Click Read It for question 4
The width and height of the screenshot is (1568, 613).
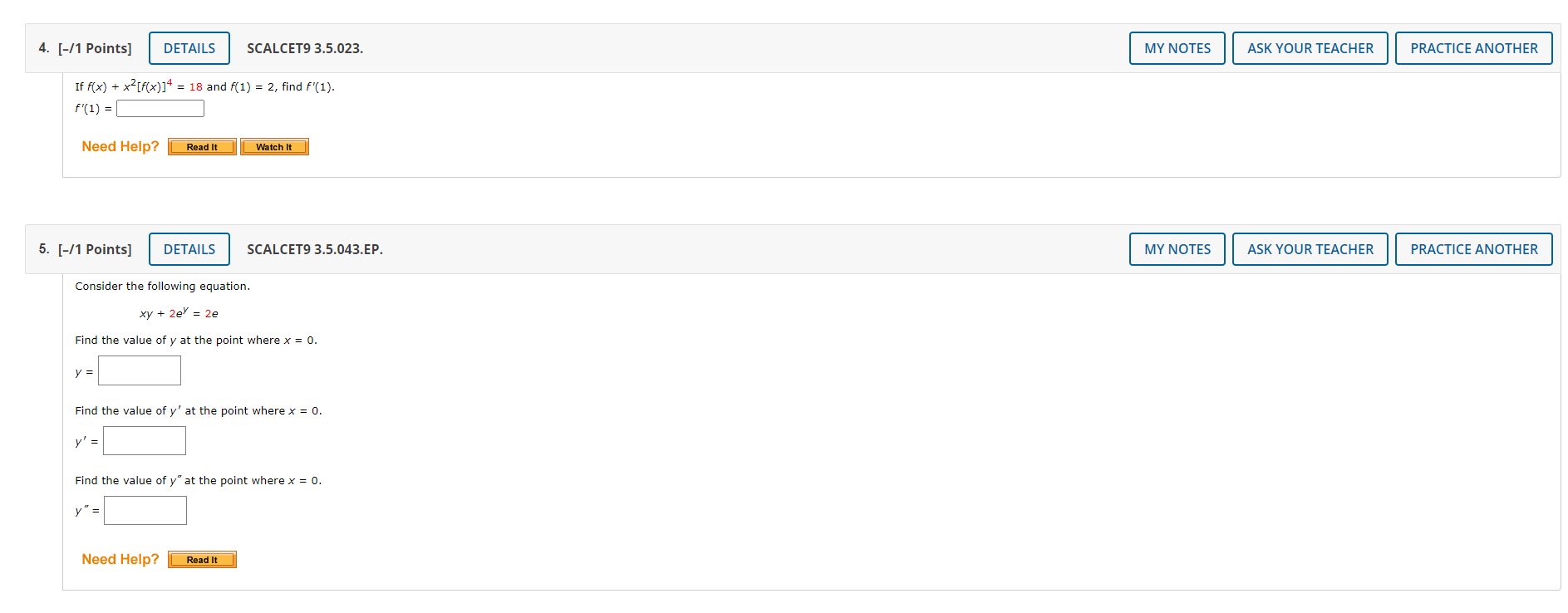(201, 146)
